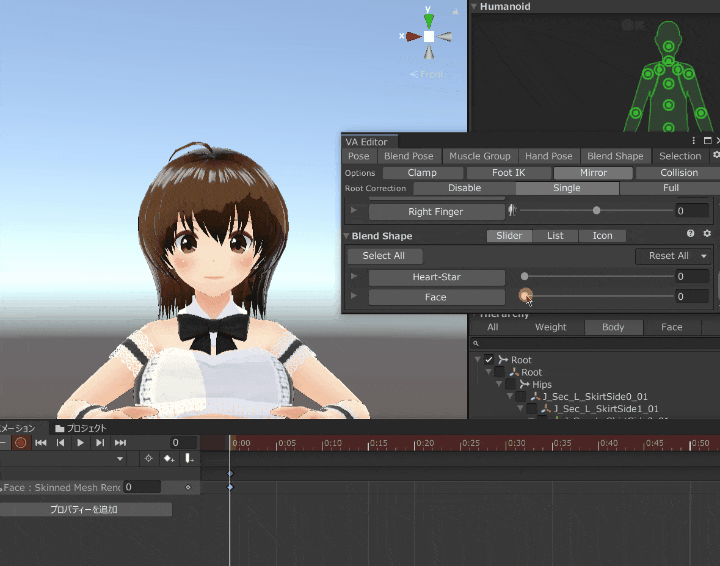This screenshot has height=566, width=720.
Task: Expand the Heart-Star blend shape group
Action: 353,276
